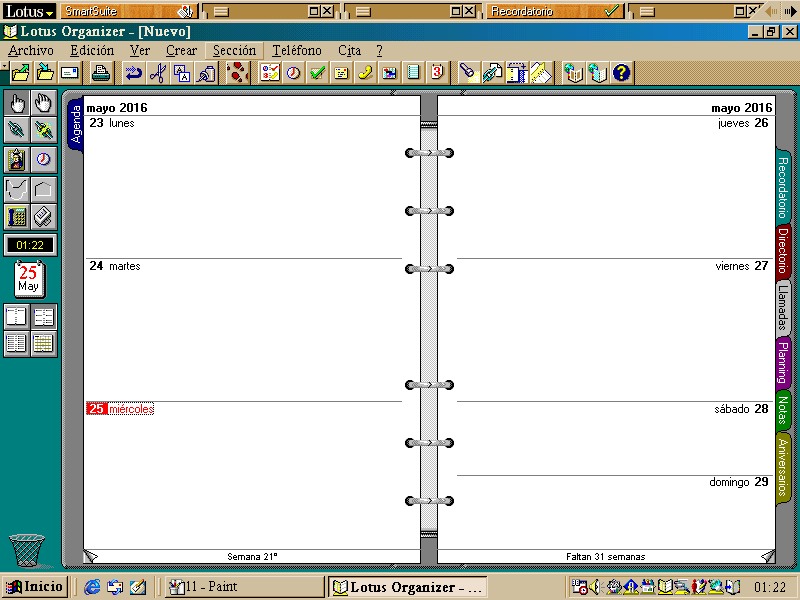Click the dashed-outline page layout icon
This screenshot has height=600, width=800.
pyautogui.click(x=516, y=72)
